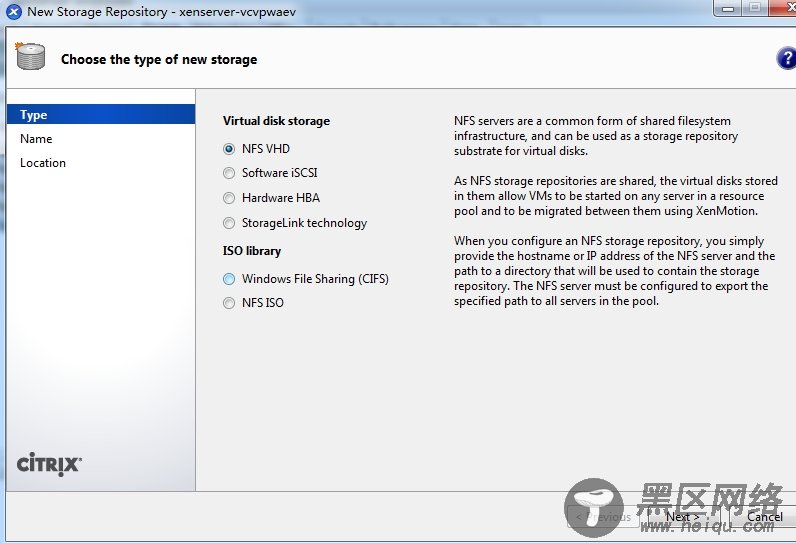Click the 'Choose the type of new storage' title

(159, 59)
